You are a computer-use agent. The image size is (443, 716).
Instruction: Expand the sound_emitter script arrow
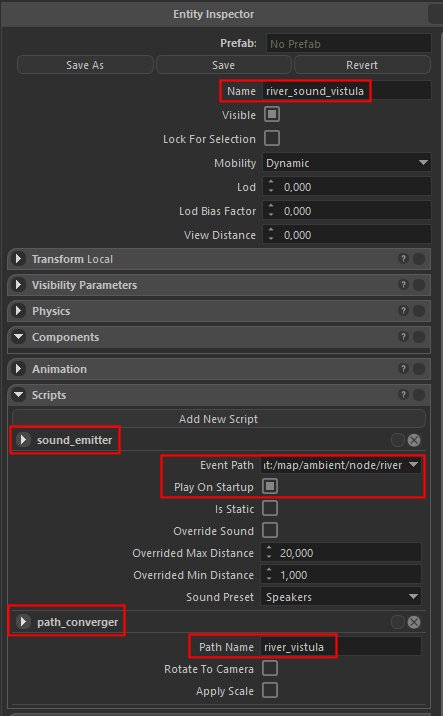(x=23, y=440)
